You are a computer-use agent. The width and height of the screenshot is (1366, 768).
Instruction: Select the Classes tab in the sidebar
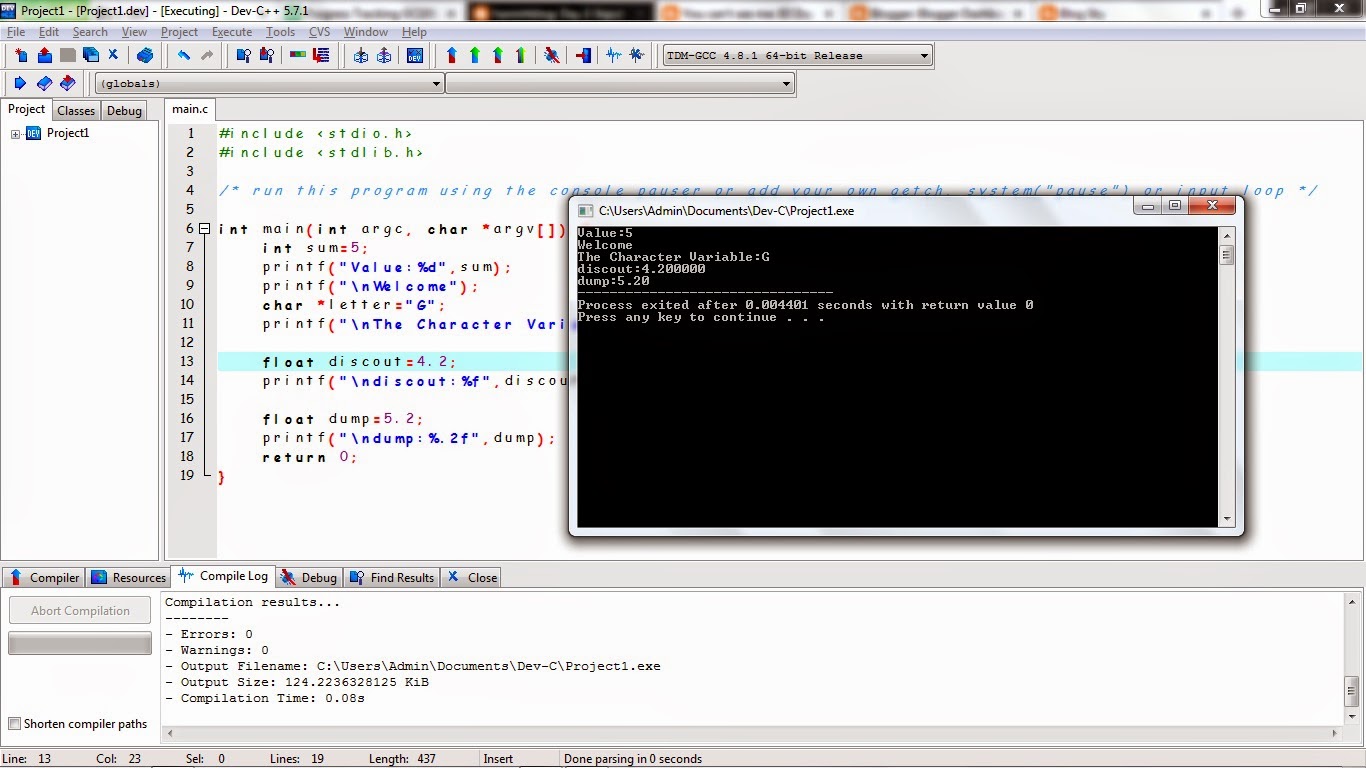tap(76, 110)
